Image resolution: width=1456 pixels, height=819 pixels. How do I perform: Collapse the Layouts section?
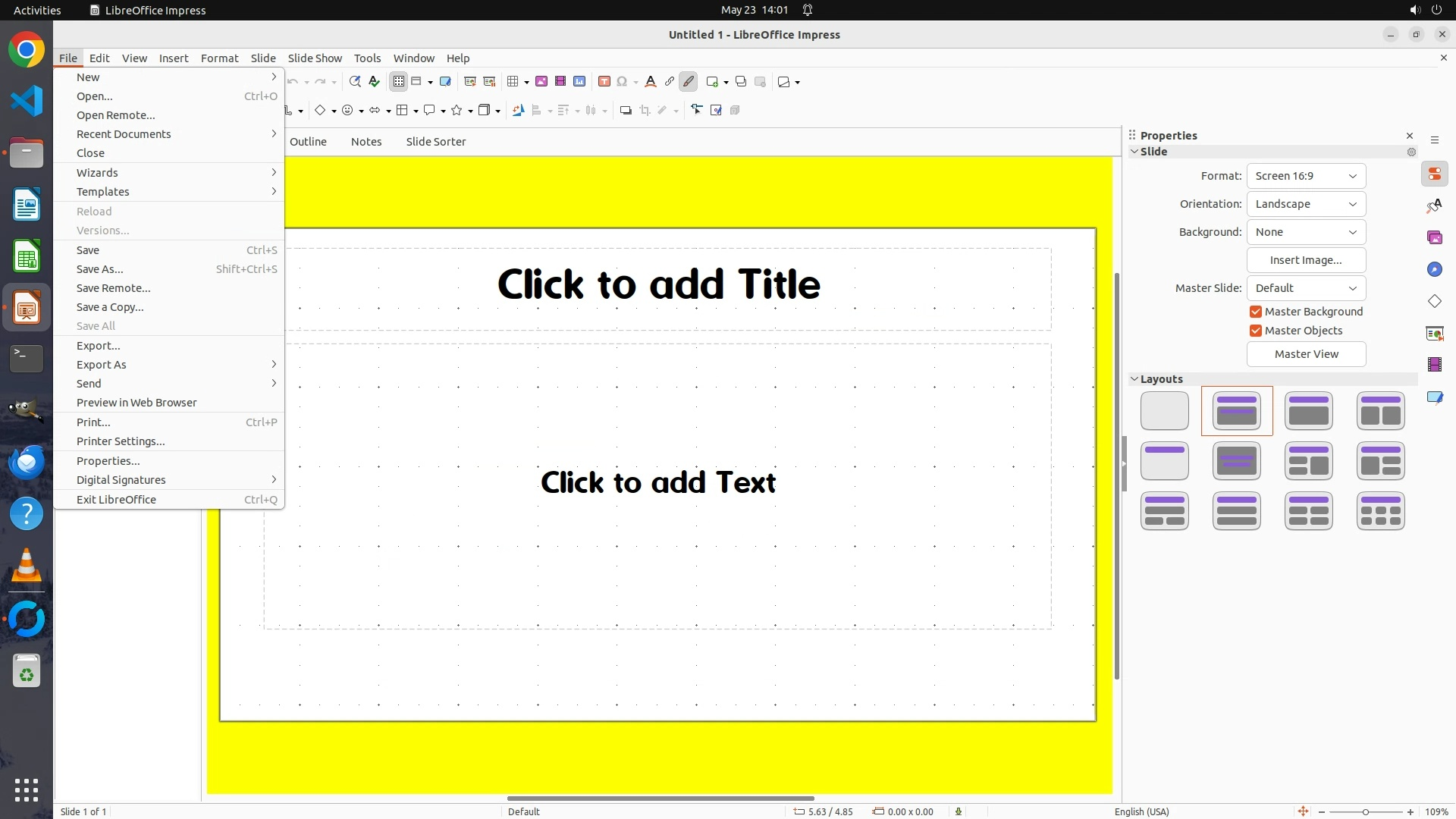click(x=1135, y=379)
